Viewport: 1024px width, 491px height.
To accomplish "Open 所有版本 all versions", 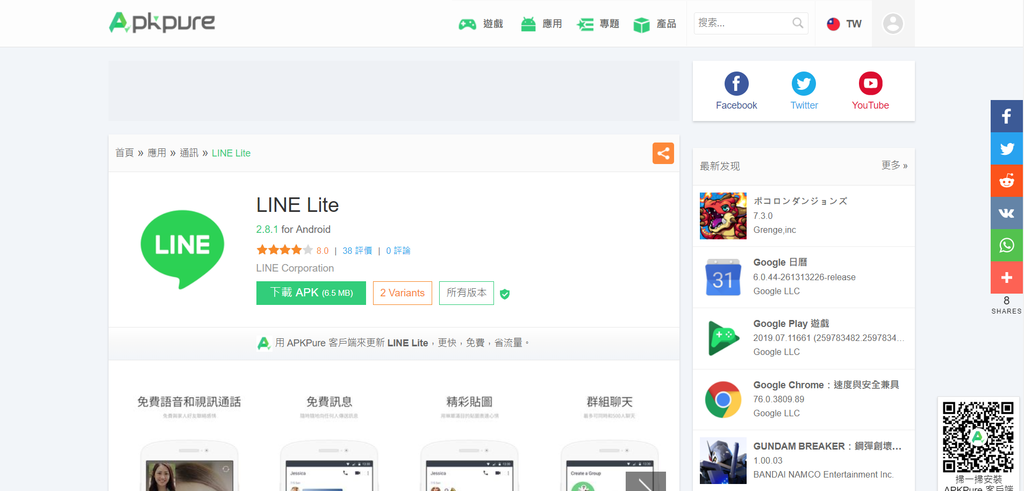I will [x=466, y=293].
